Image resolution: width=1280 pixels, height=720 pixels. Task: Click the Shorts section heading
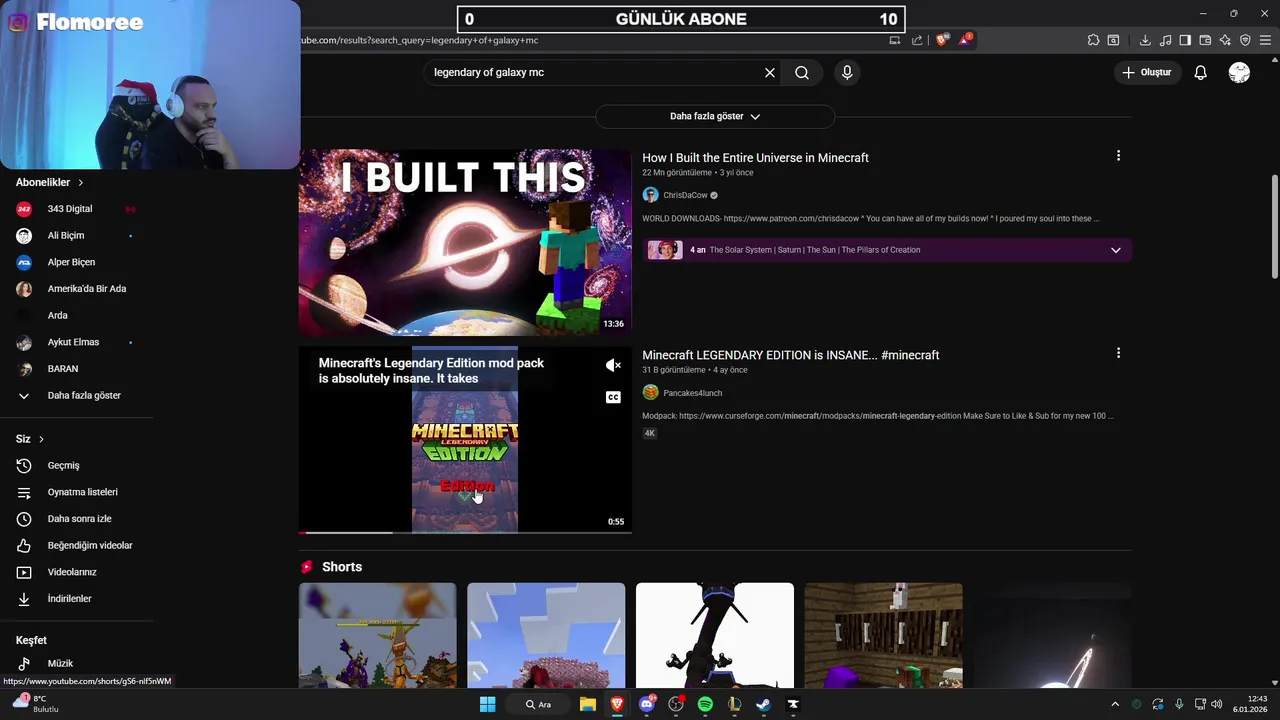pos(342,567)
